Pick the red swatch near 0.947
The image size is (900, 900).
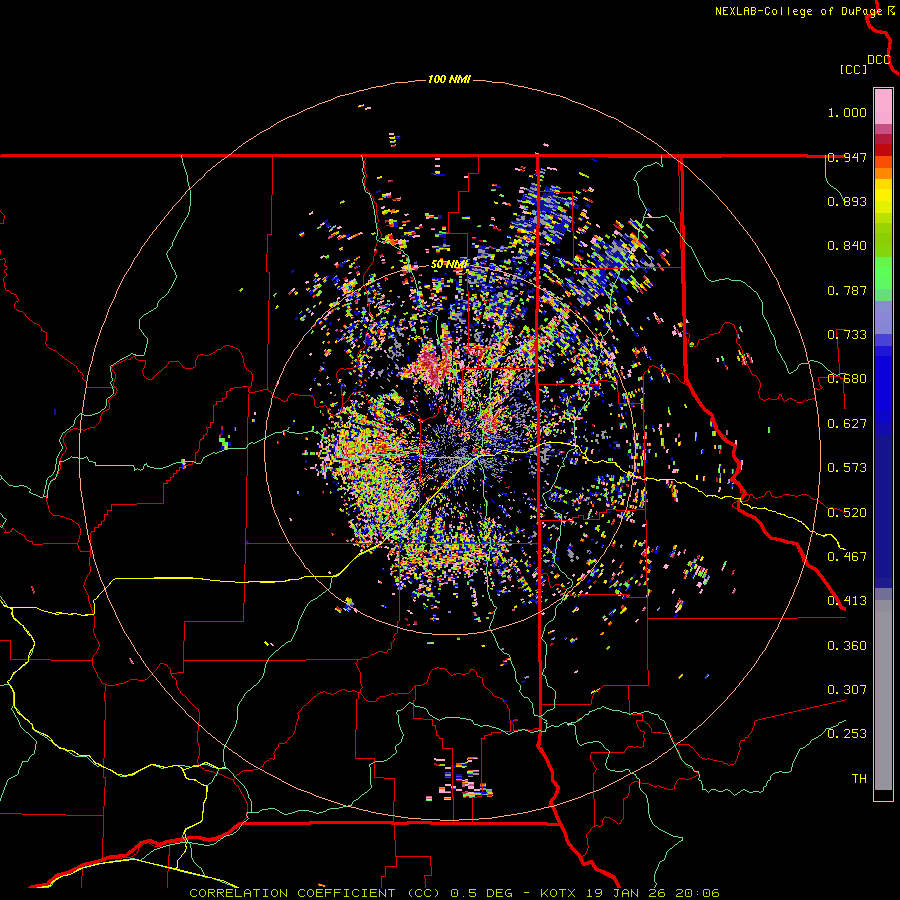[883, 150]
